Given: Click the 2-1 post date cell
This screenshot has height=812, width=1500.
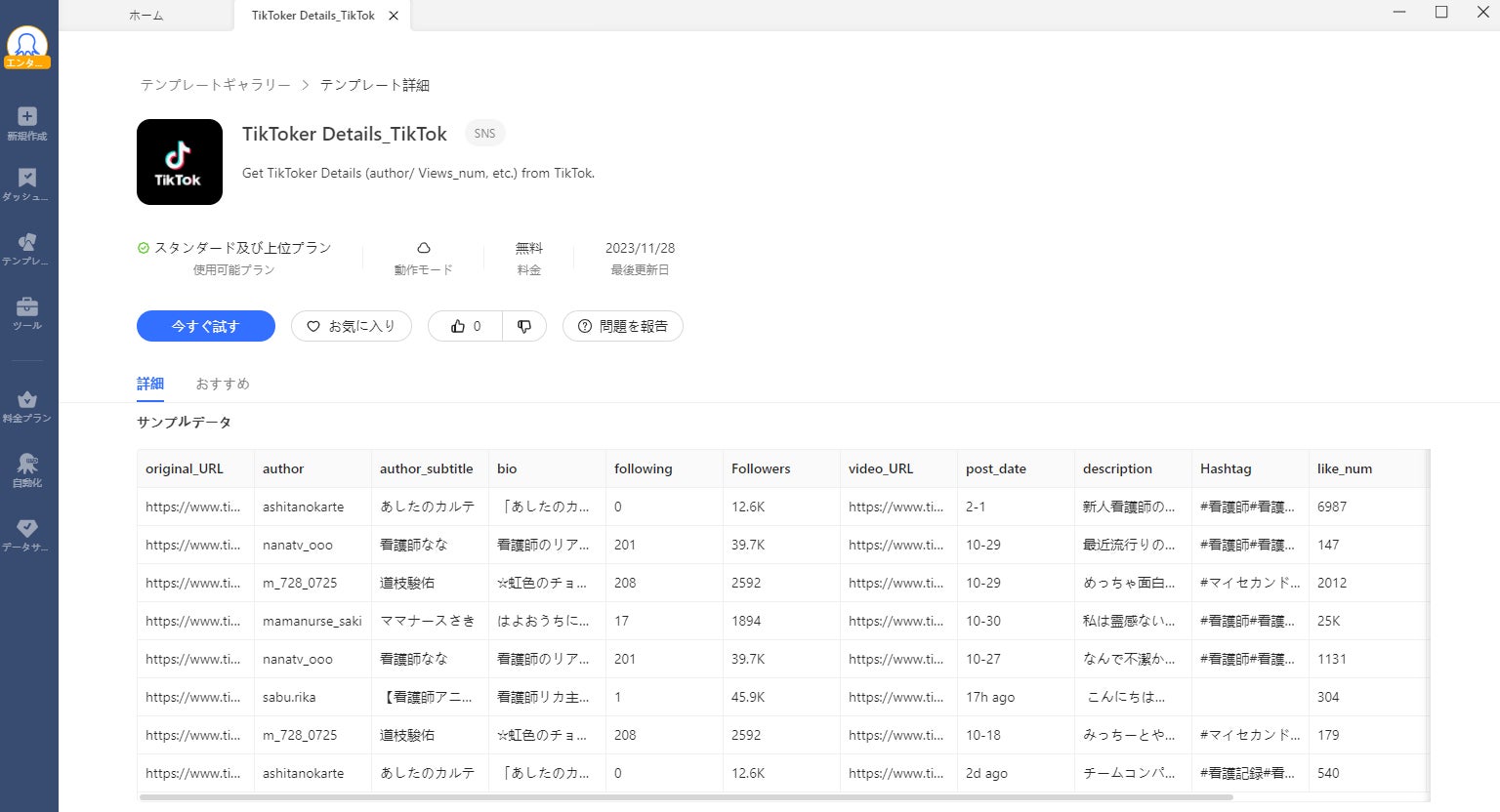Looking at the screenshot, I should point(1016,507).
